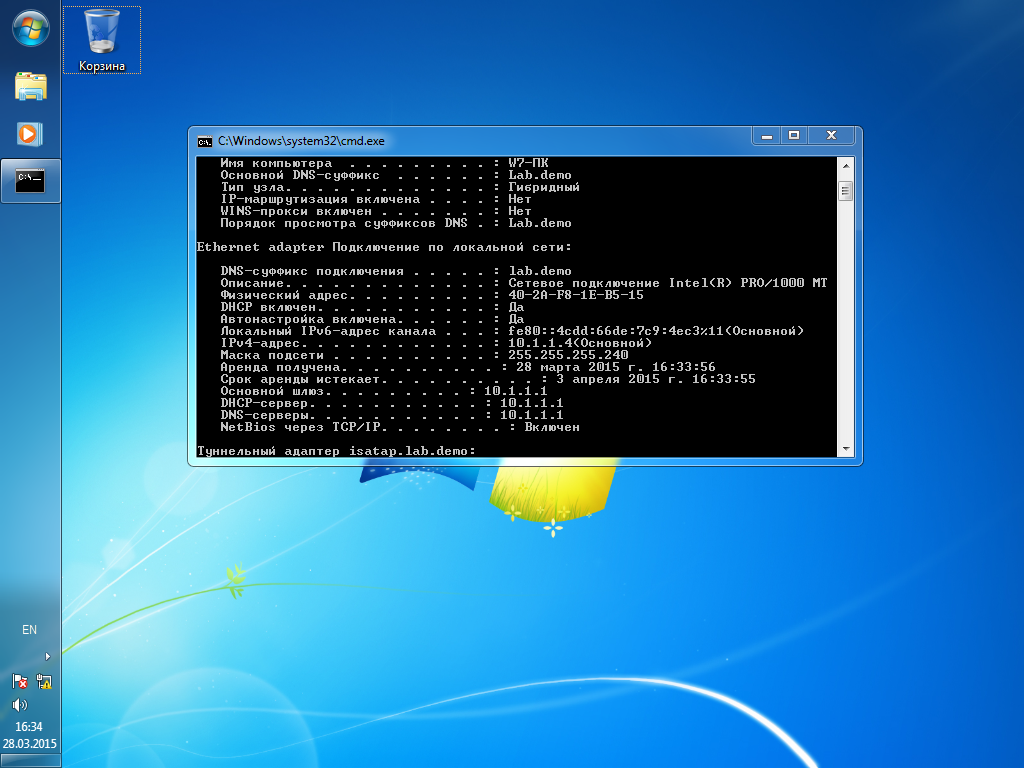Click the cmd icon in window title bar
Viewport: 1024px width, 768px height.
(205, 142)
